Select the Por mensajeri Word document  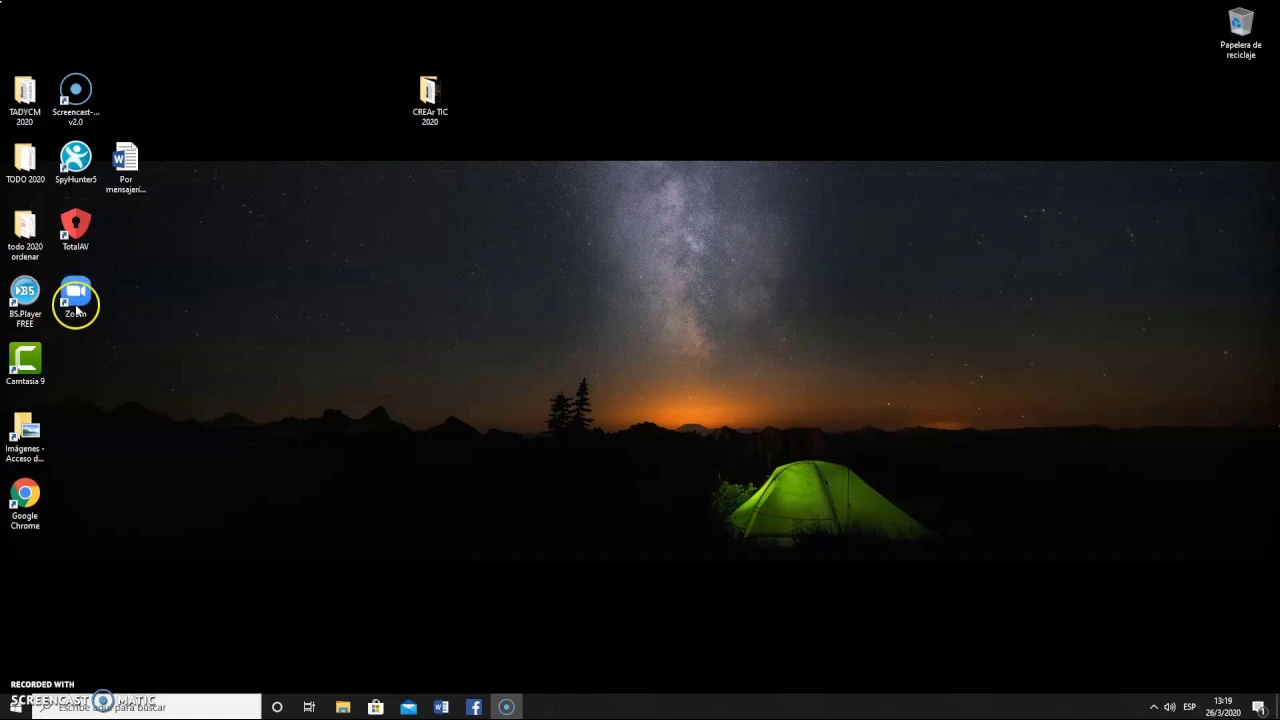coord(126,168)
